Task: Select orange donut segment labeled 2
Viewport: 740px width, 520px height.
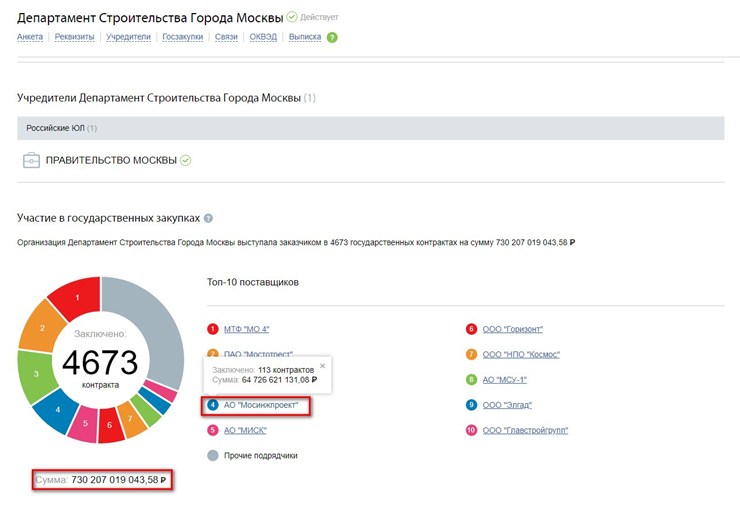Action: (x=42, y=327)
